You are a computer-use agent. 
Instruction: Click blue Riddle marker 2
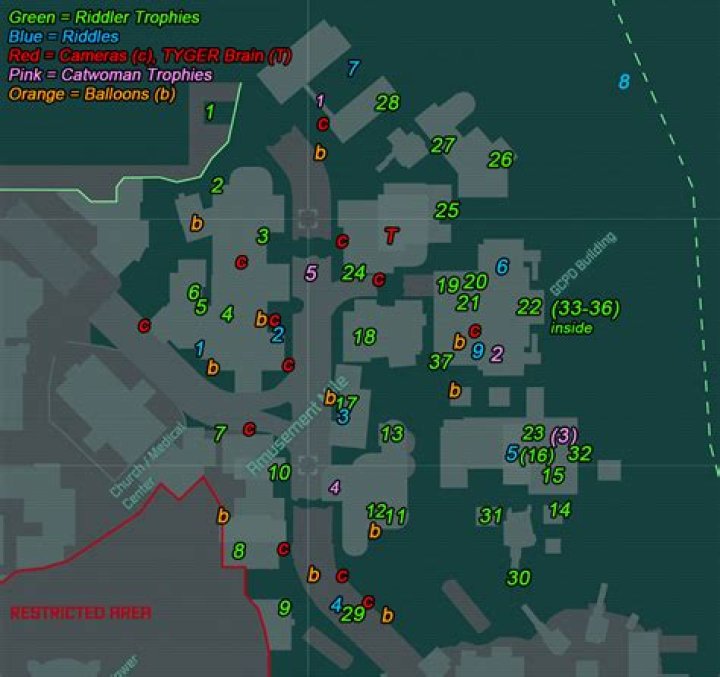pyautogui.click(x=278, y=334)
